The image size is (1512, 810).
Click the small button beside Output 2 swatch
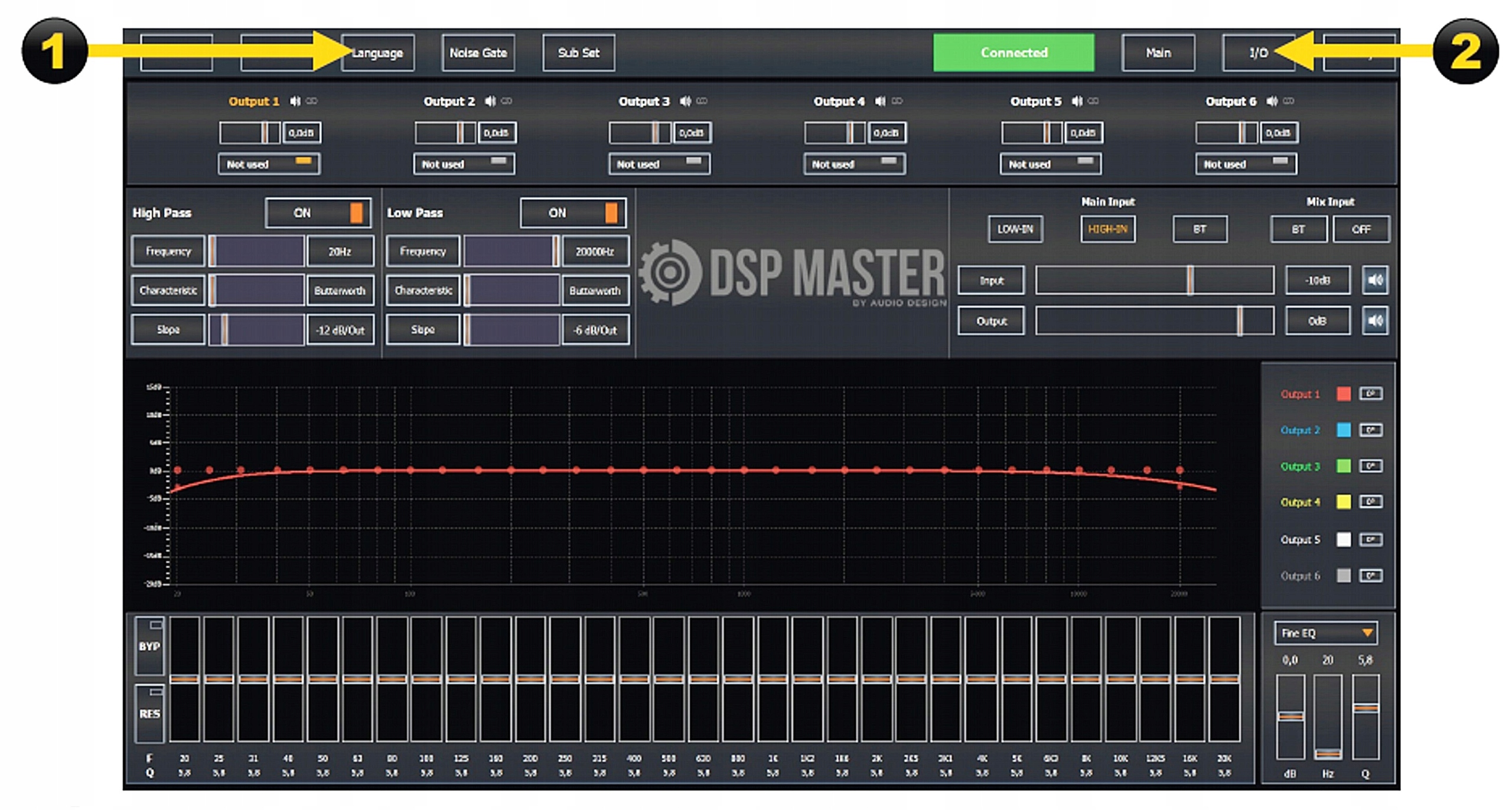[x=1370, y=430]
